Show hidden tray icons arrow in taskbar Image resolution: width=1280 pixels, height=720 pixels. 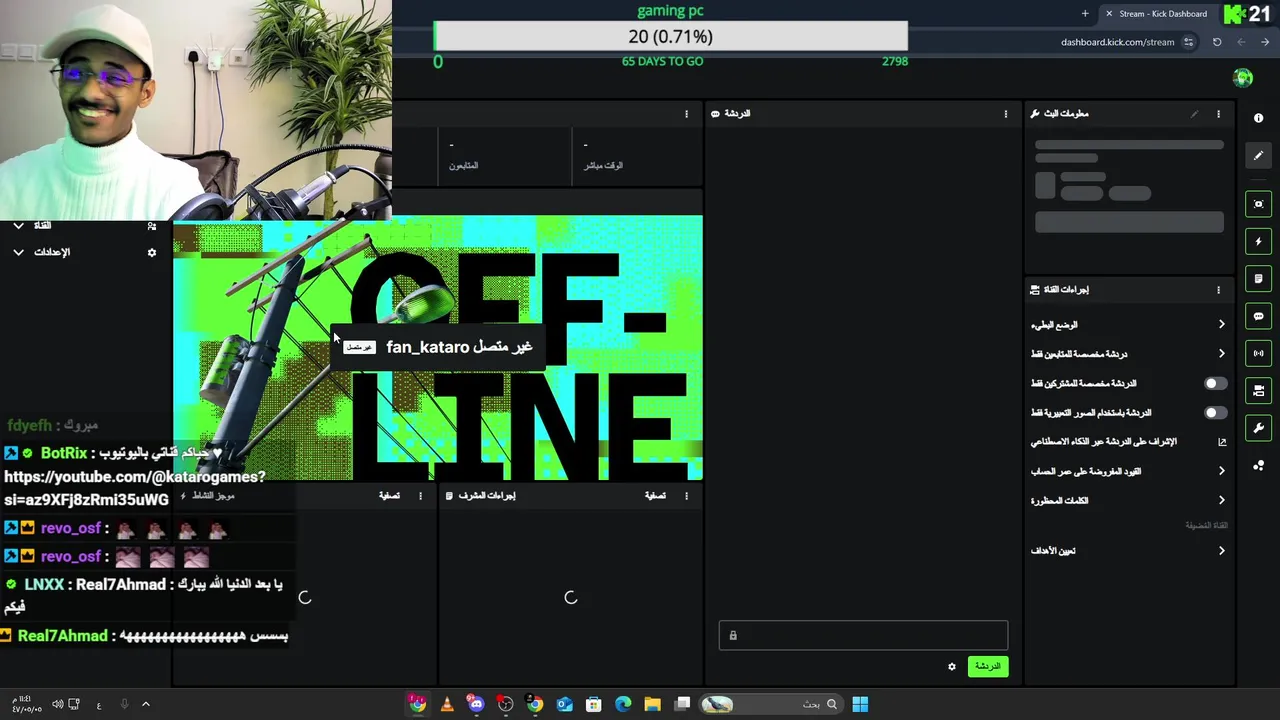tap(145, 704)
